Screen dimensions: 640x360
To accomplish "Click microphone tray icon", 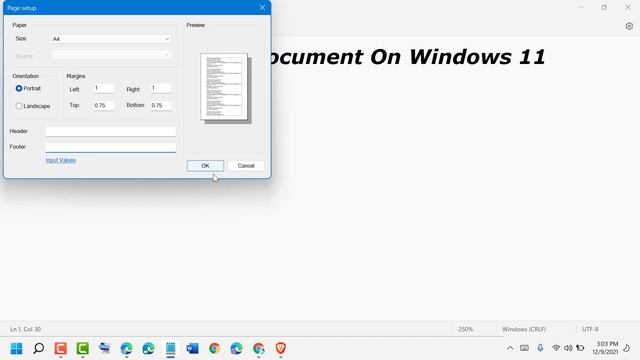I will pyautogui.click(x=540, y=348).
